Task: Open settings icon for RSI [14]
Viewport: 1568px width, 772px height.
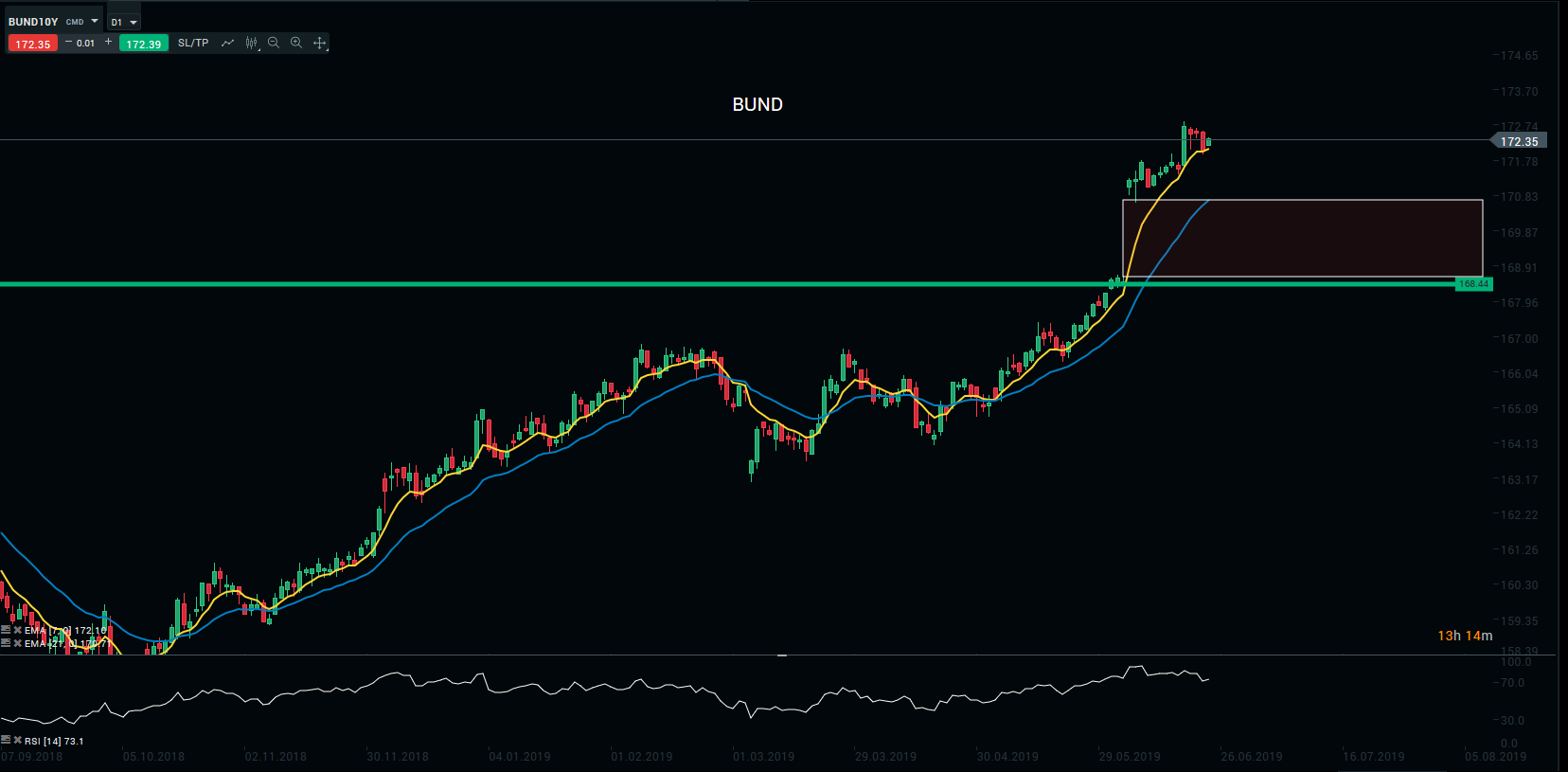Action: 6,741
